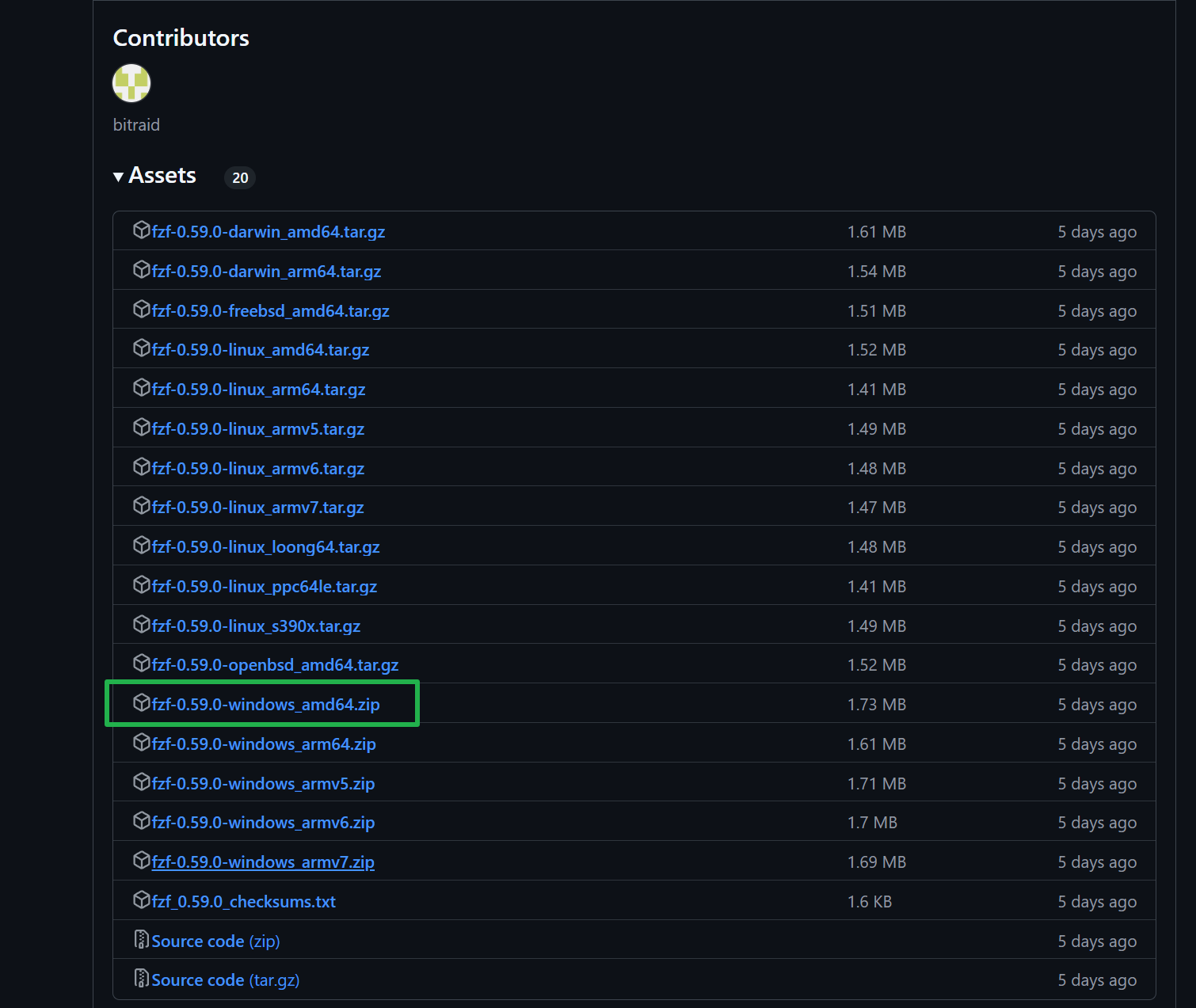Click the bitraid contributor name
This screenshot has height=1008, width=1196.
pos(136,125)
